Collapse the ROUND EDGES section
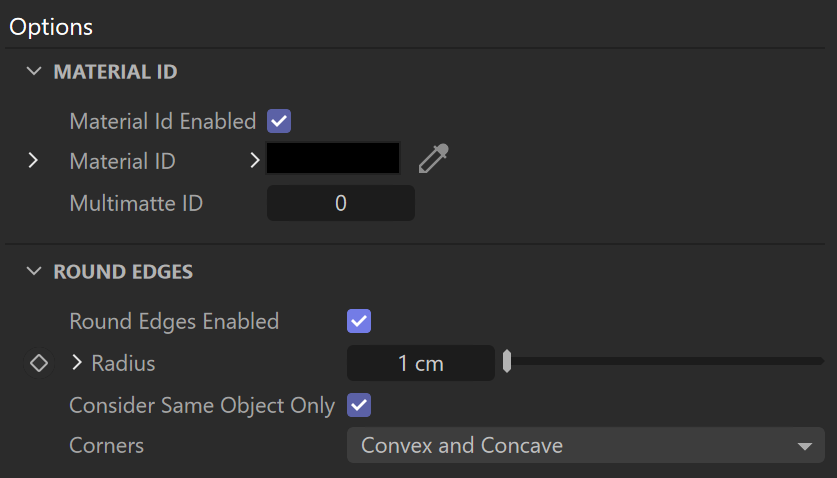 [34, 271]
